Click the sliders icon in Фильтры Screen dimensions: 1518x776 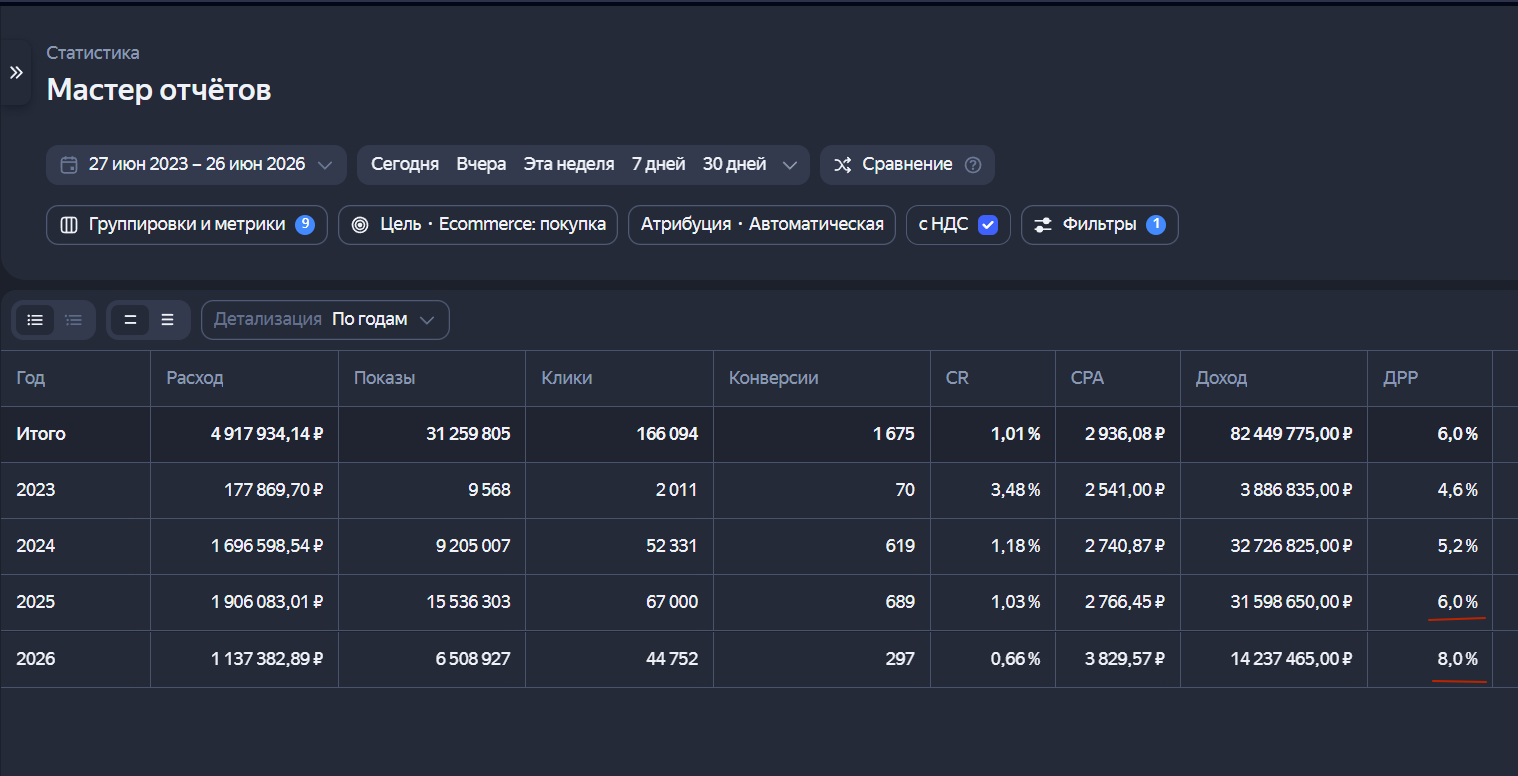[x=1043, y=225]
